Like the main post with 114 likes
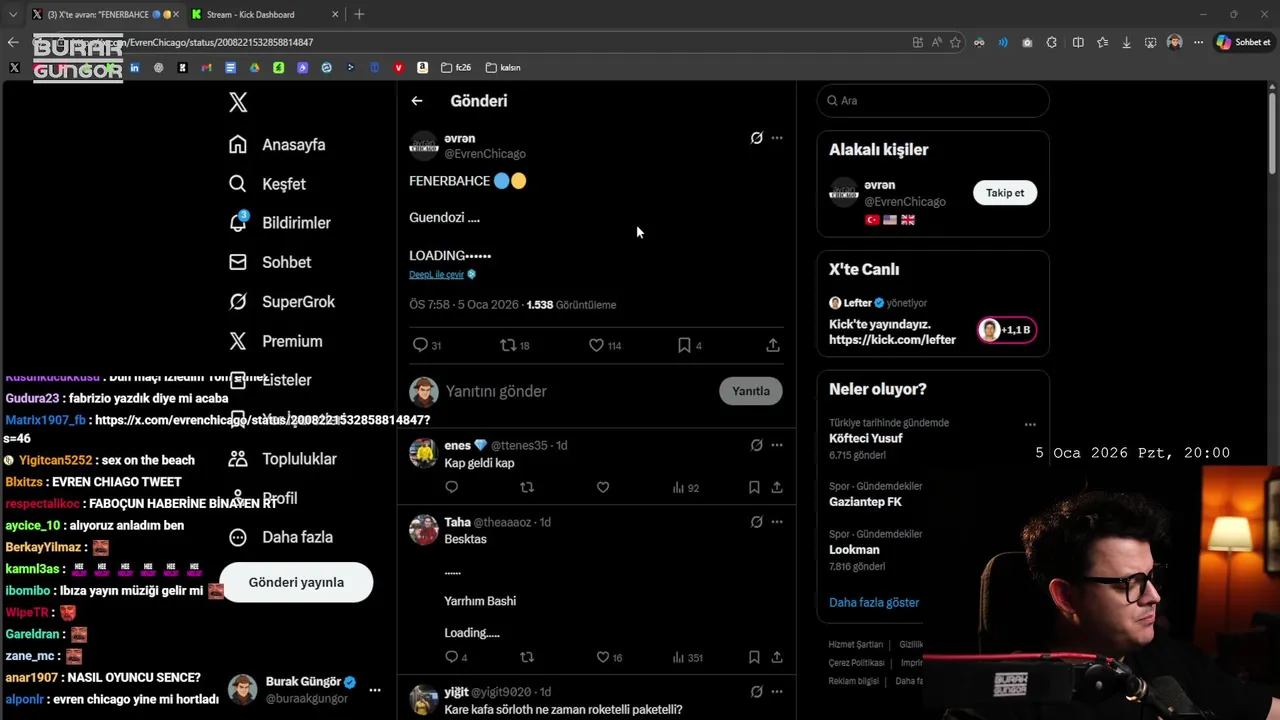Image resolution: width=1280 pixels, height=720 pixels. 605,345
